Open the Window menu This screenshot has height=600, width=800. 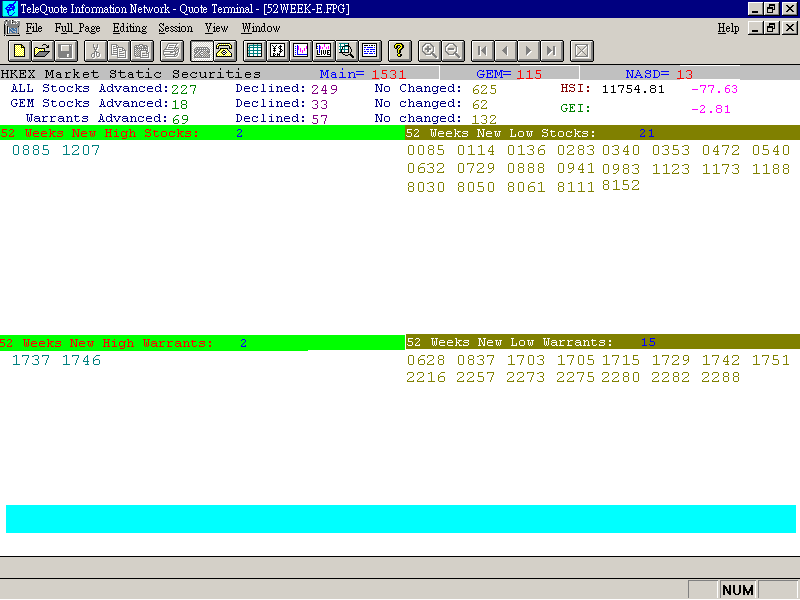[x=261, y=28]
